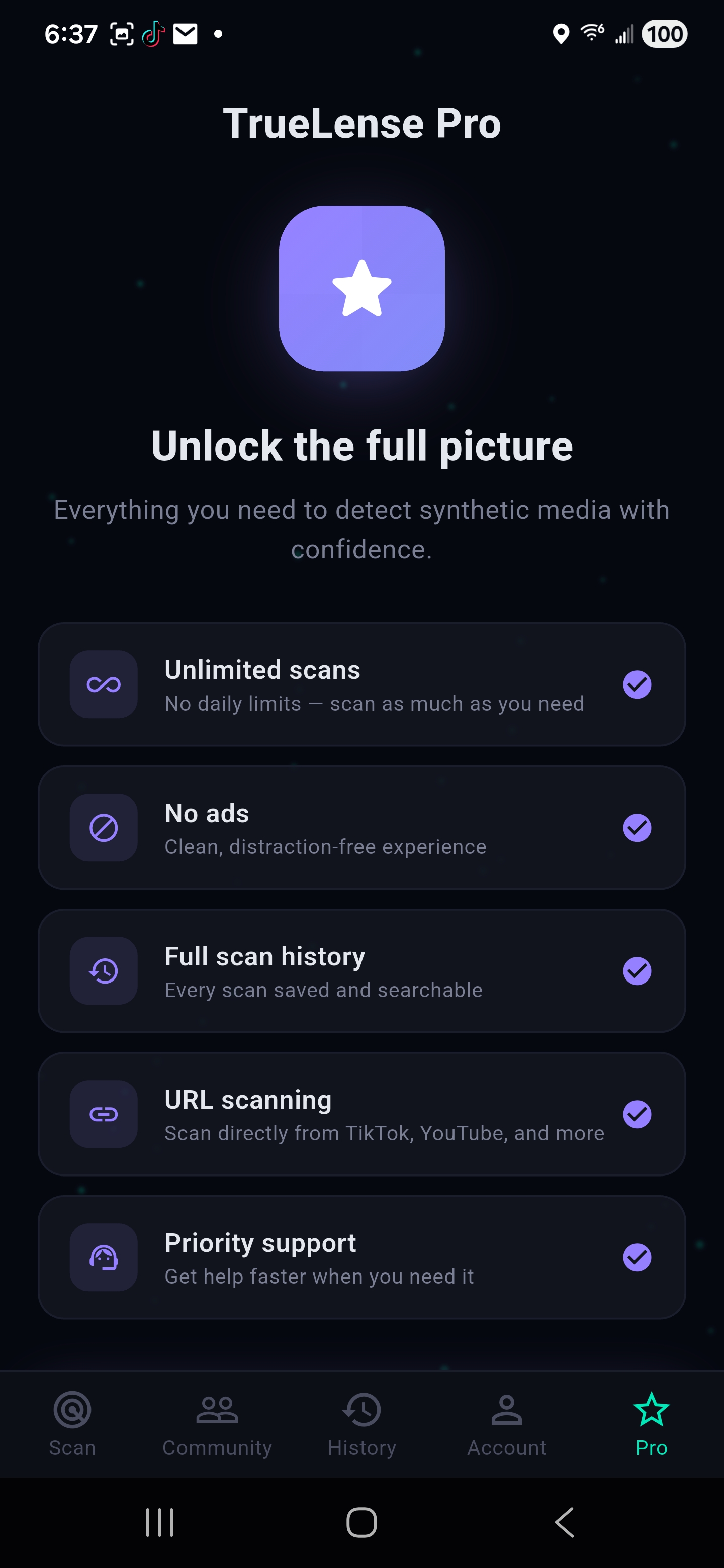This screenshot has width=724, height=1568.
Task: Open the Account tab
Action: [x=507, y=1423]
